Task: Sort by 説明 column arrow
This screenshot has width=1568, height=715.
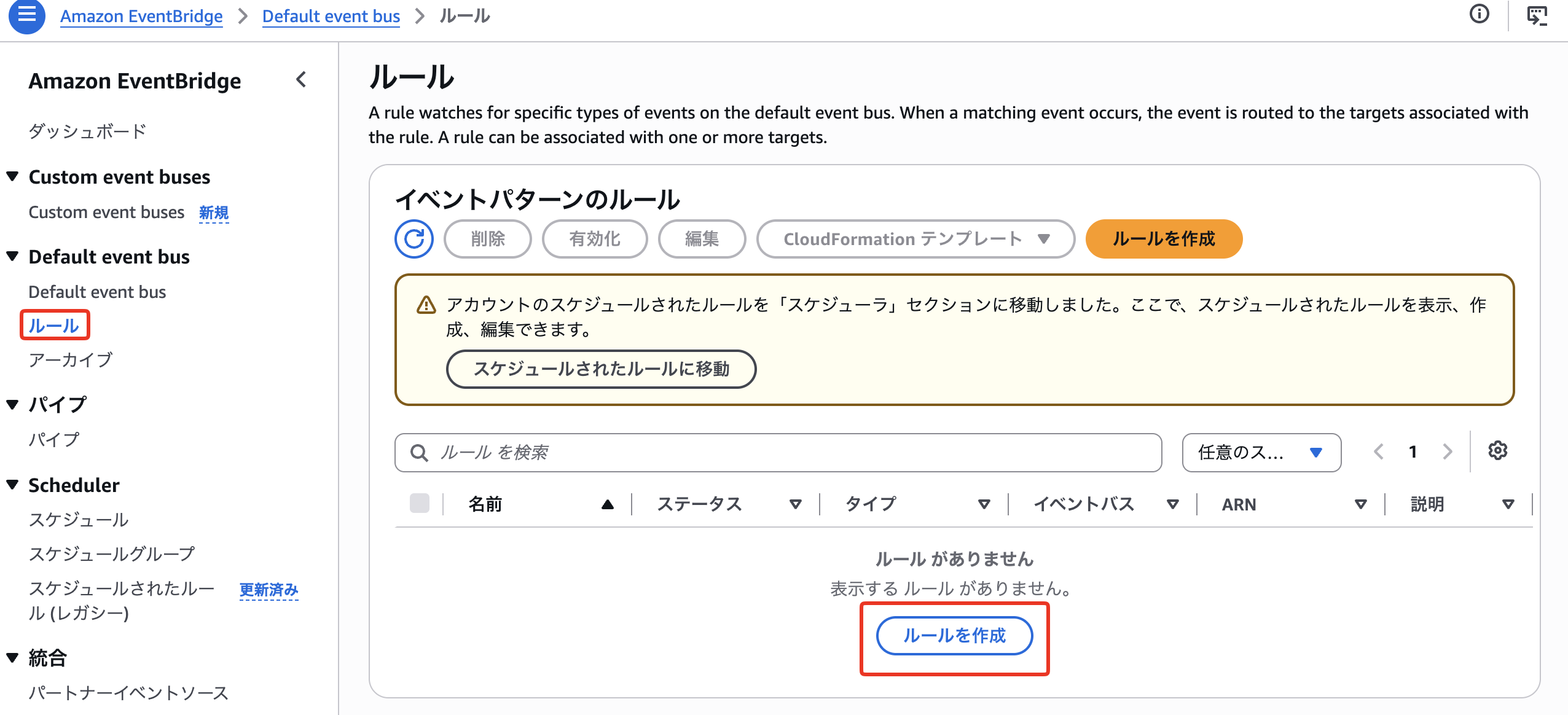Action: [1508, 504]
